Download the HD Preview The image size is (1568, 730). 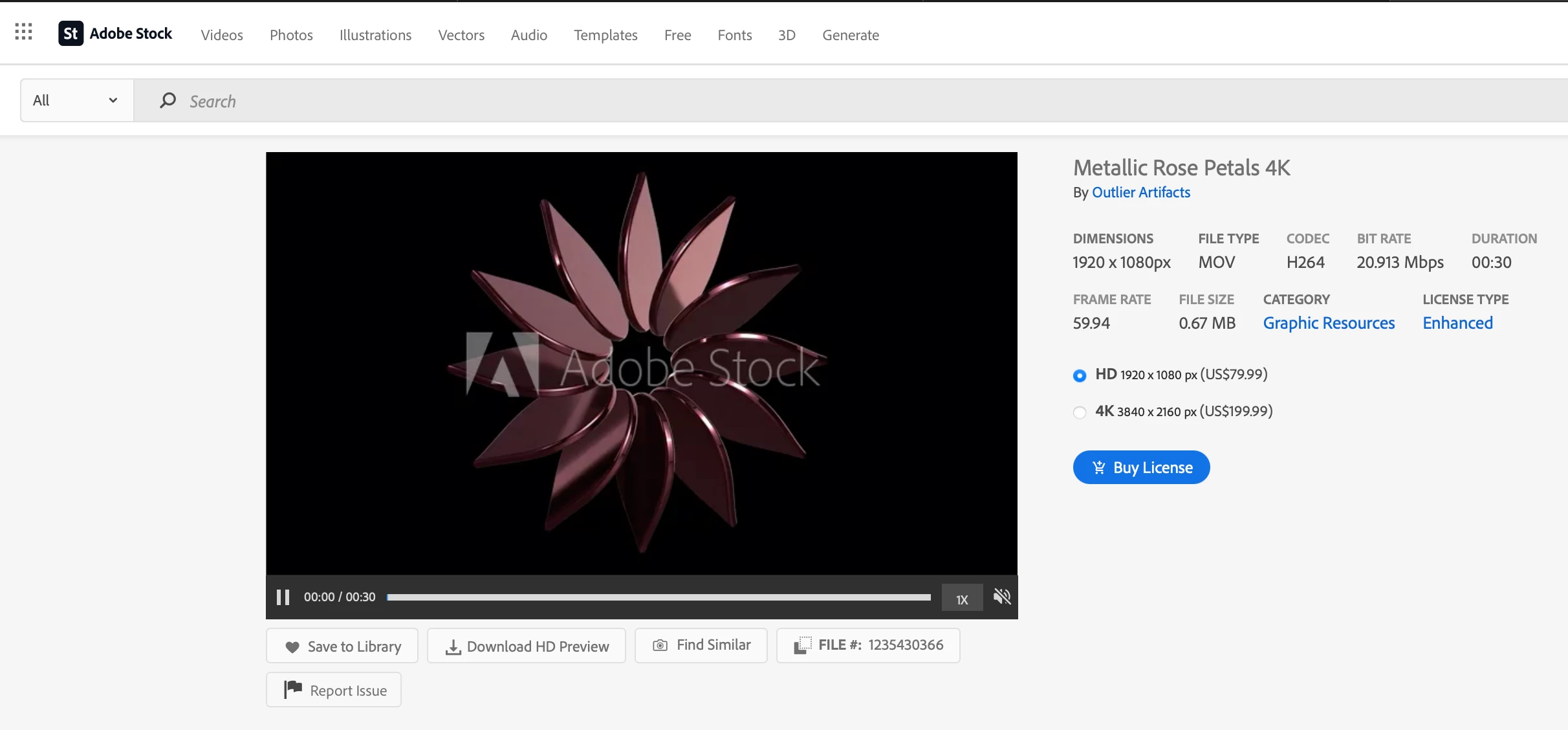527,647
